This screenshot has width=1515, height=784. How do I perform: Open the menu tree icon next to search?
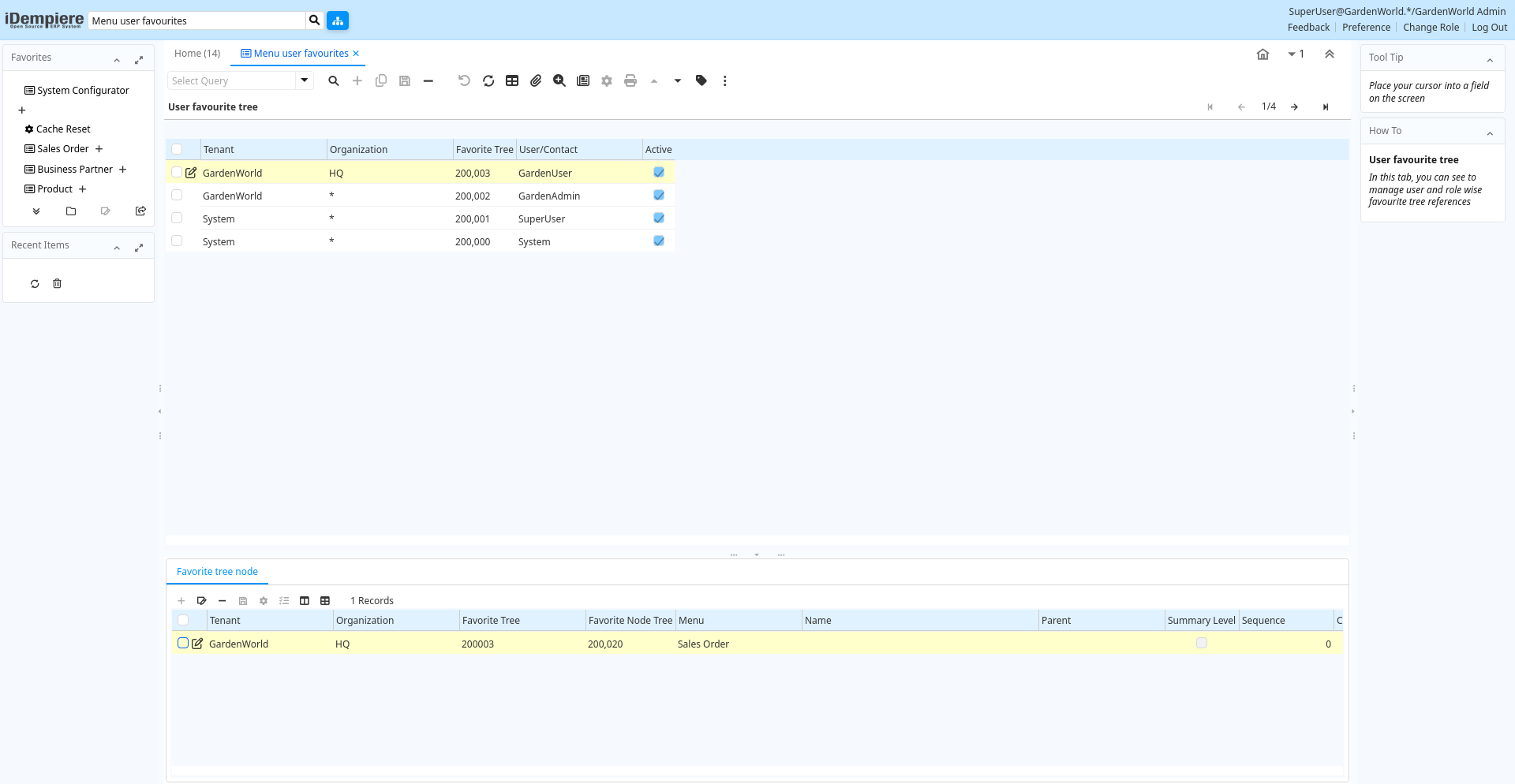[338, 21]
